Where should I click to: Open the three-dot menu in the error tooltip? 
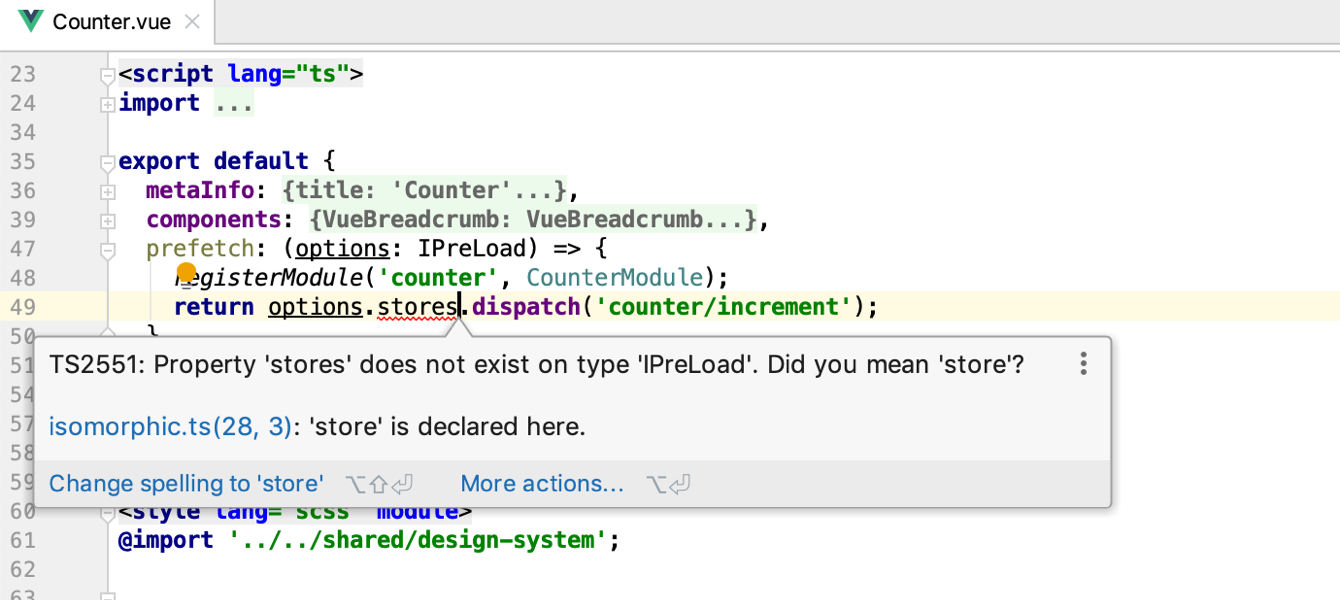click(1083, 364)
